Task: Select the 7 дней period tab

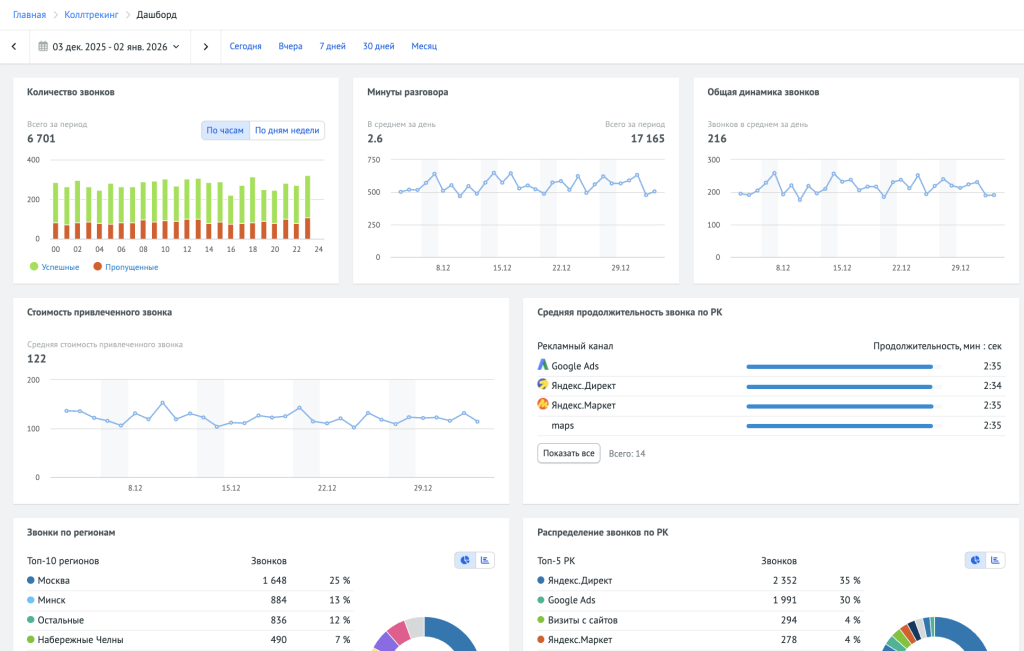Action: click(332, 46)
